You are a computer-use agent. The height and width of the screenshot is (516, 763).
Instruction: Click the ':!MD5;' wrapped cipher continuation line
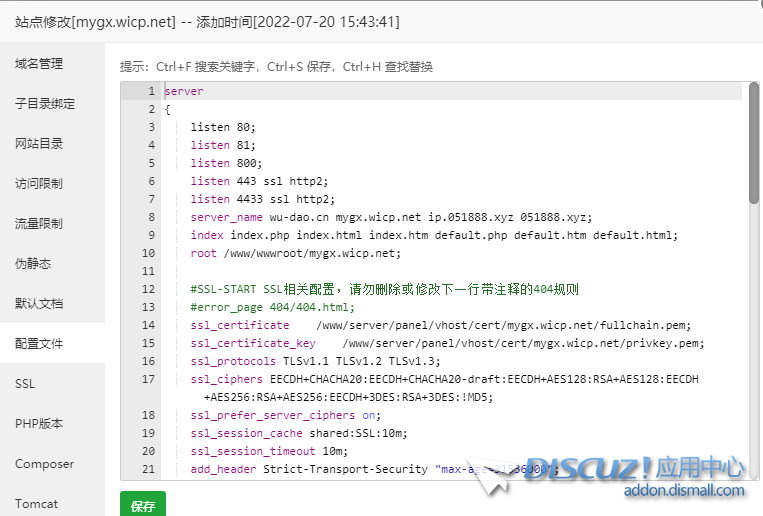click(348, 397)
